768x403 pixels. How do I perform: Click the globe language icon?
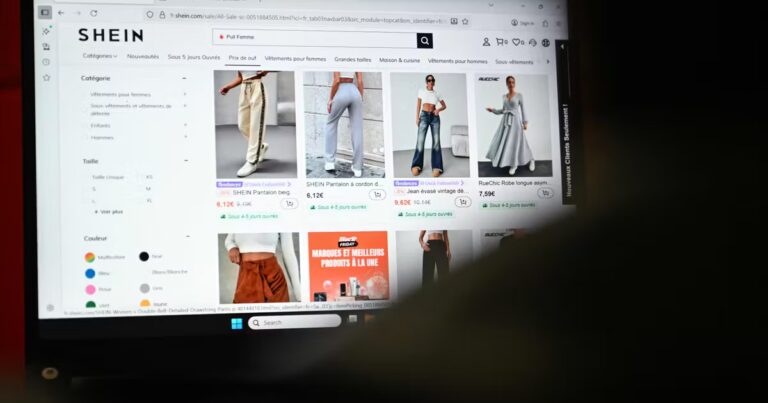pos(546,43)
